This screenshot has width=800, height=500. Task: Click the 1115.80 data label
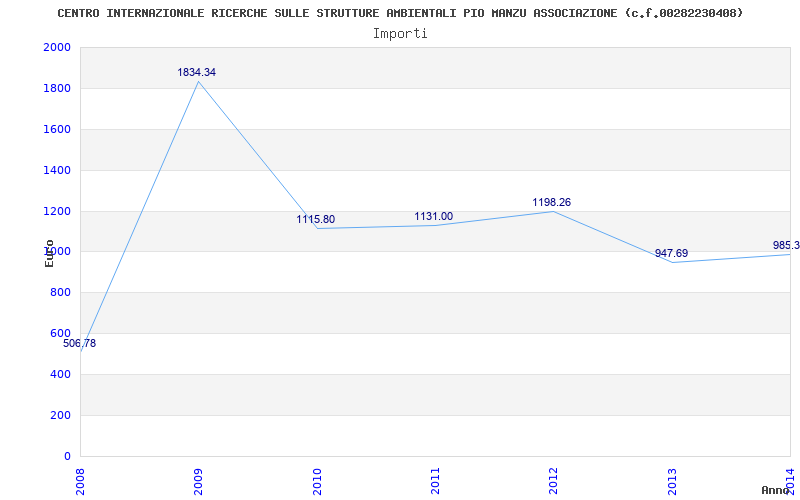tap(316, 219)
